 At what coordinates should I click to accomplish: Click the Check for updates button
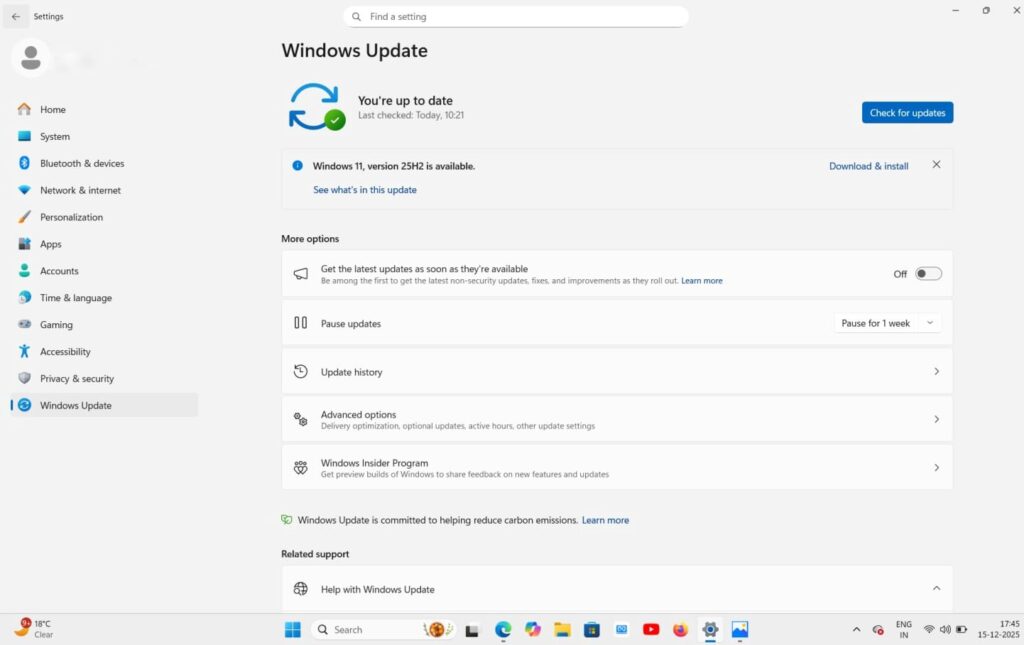tap(907, 112)
